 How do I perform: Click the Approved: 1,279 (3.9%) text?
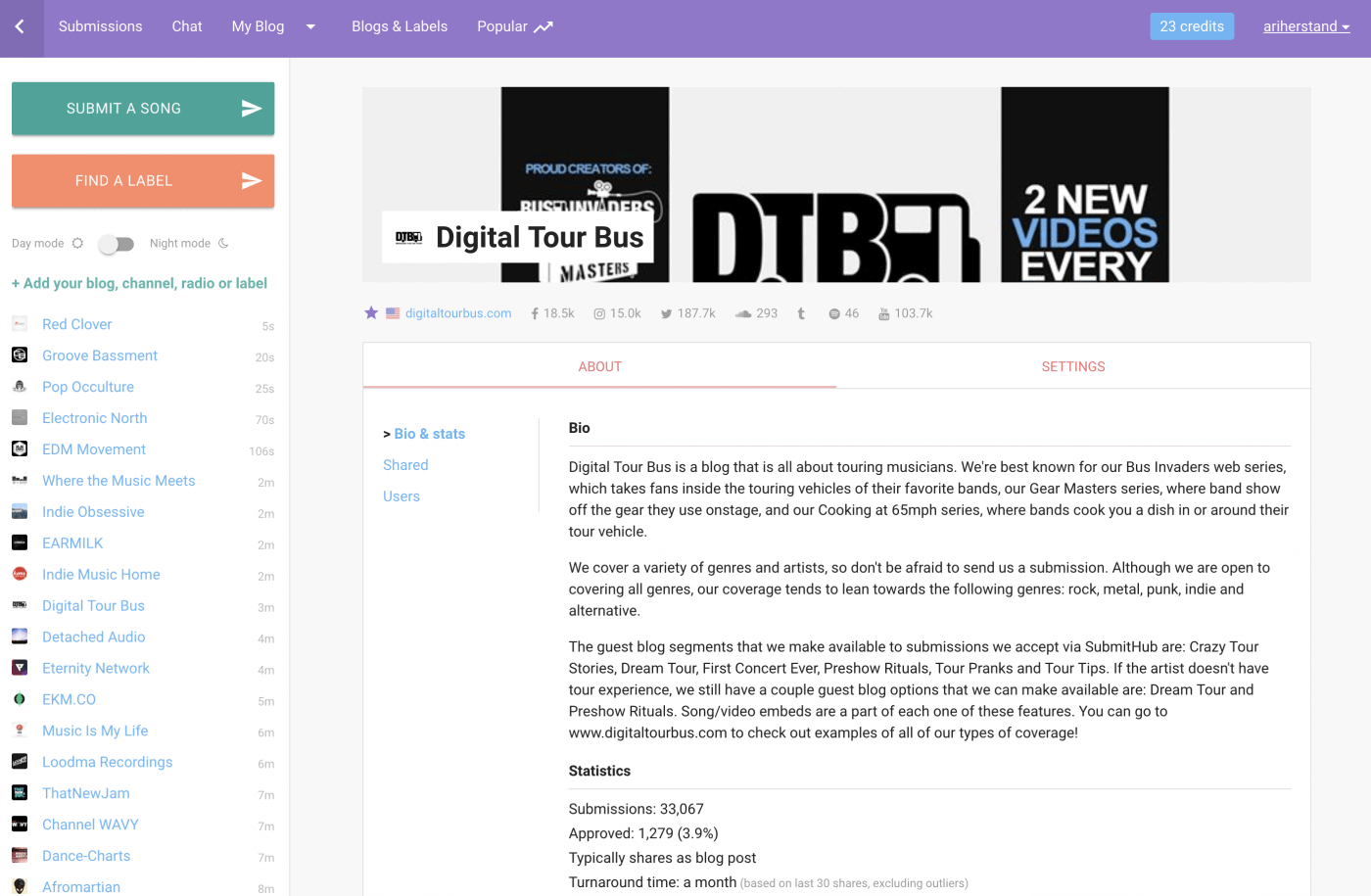click(643, 833)
